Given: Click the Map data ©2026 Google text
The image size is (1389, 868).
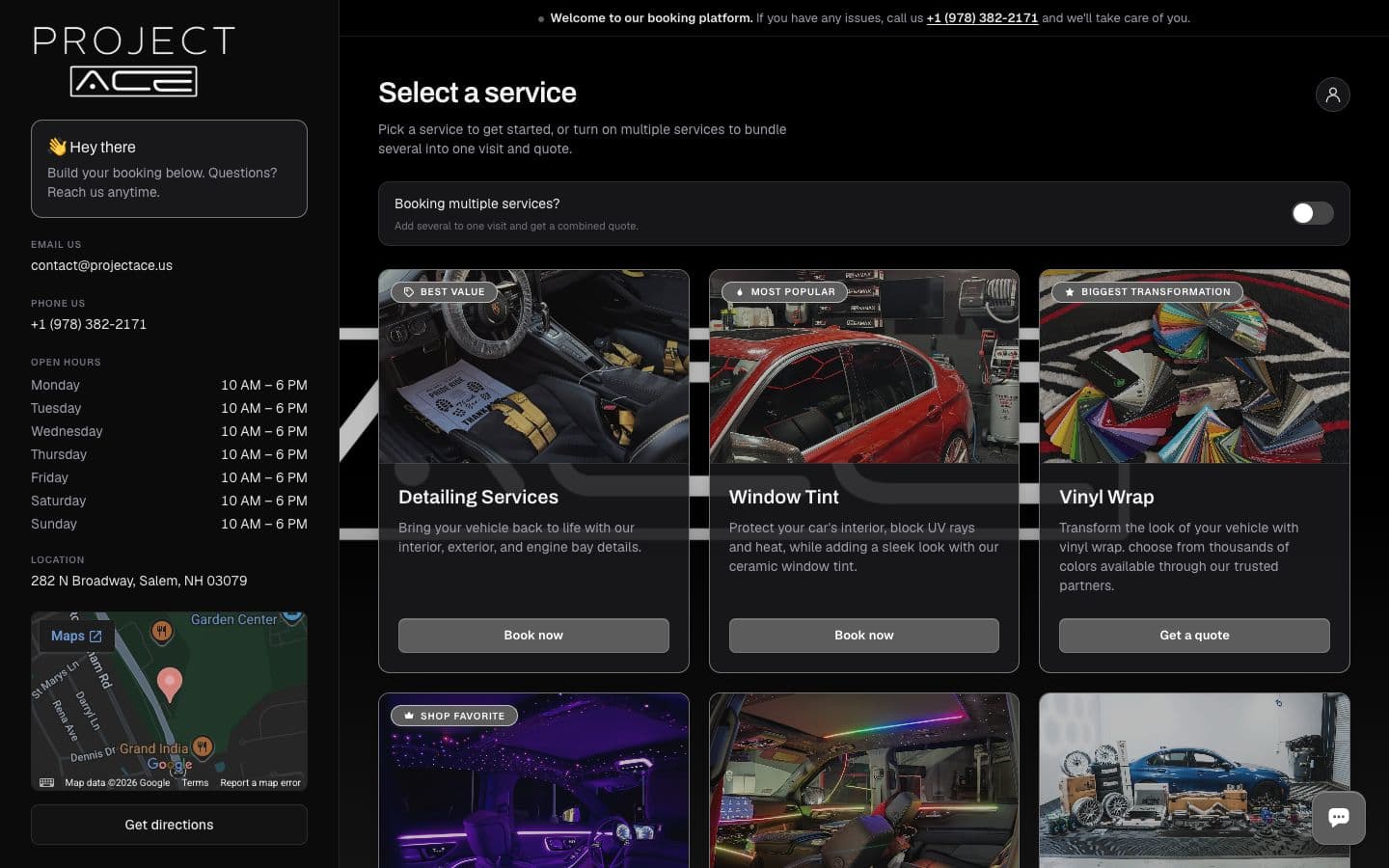Looking at the screenshot, I should tap(118, 783).
